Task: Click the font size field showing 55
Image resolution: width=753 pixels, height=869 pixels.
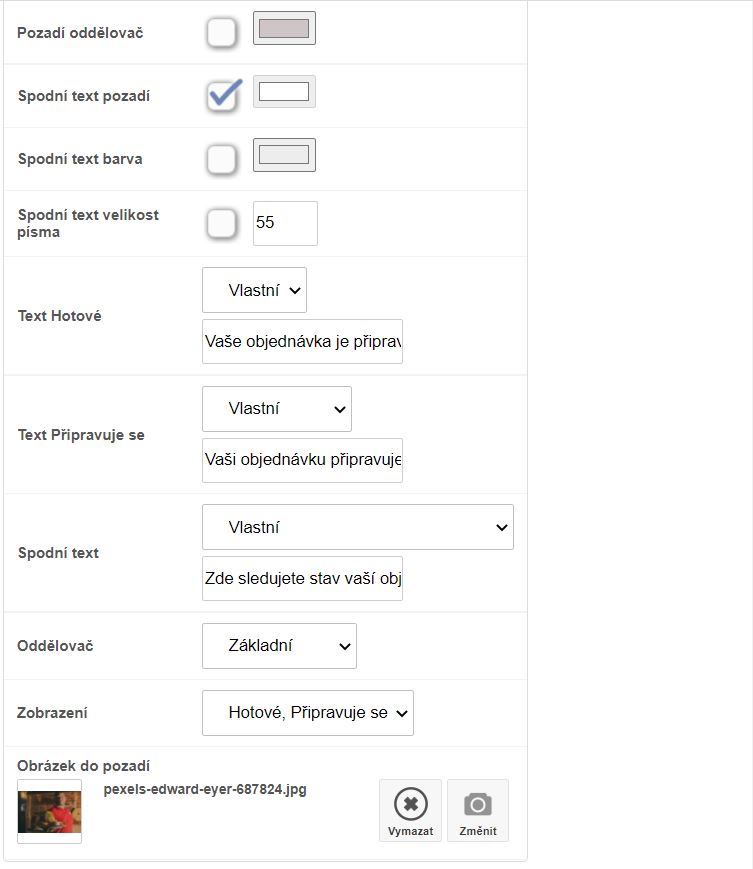Action: [x=285, y=223]
